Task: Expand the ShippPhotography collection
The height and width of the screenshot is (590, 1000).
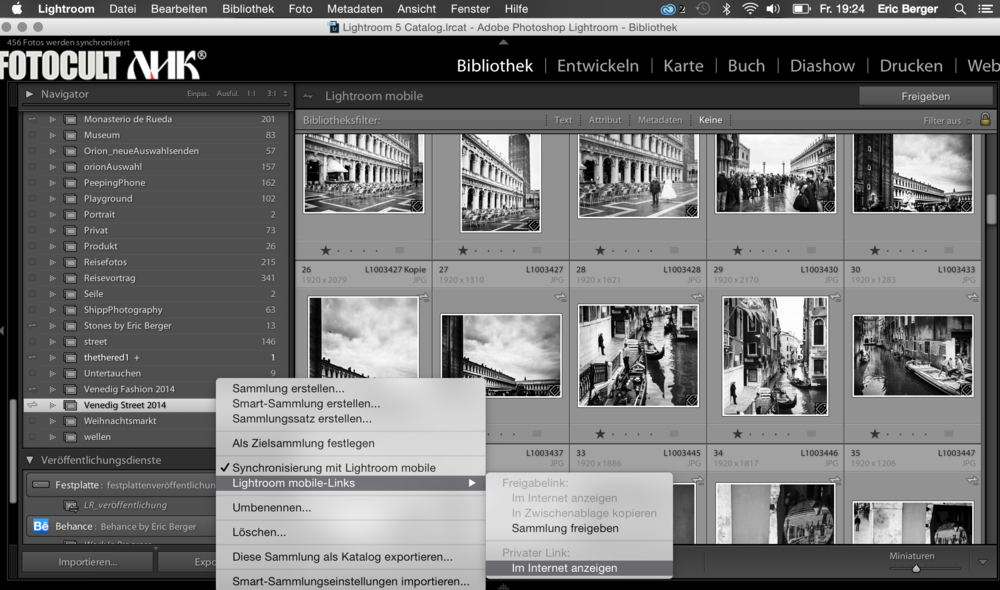Action: click(52, 310)
